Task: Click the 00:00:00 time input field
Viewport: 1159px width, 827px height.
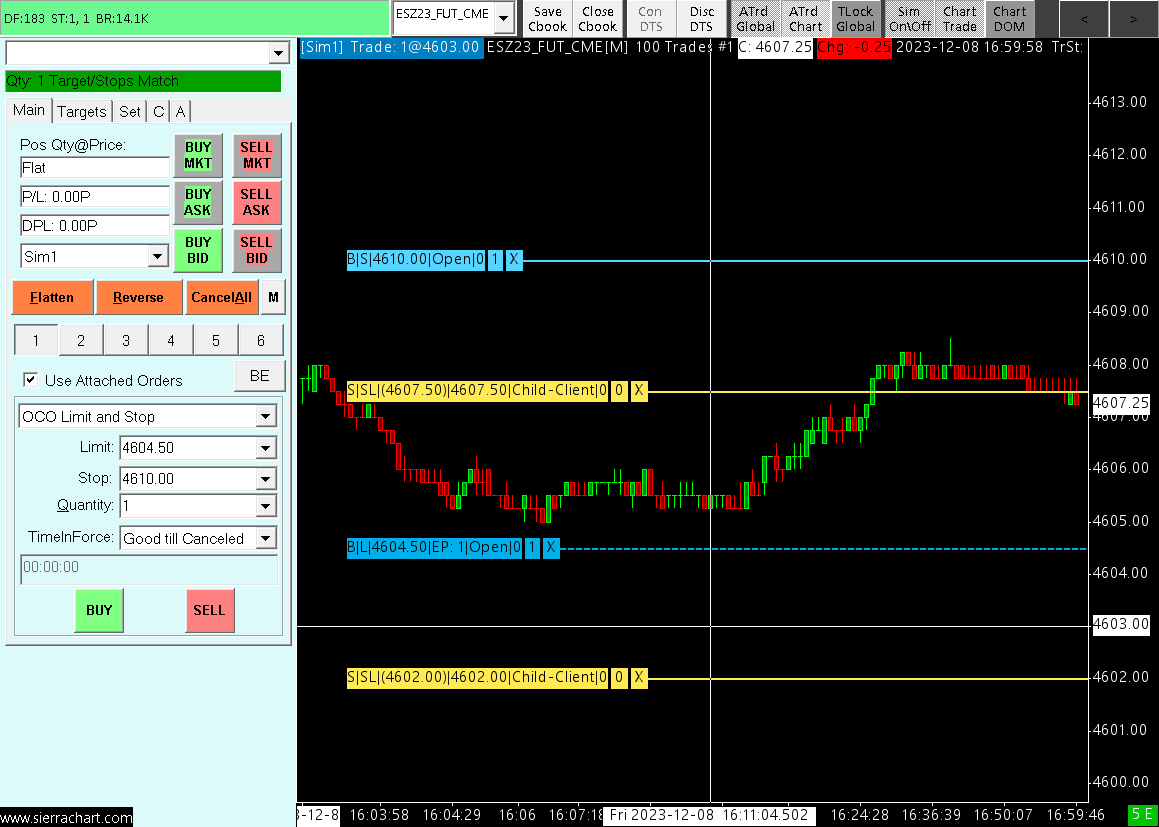Action: 149,568
